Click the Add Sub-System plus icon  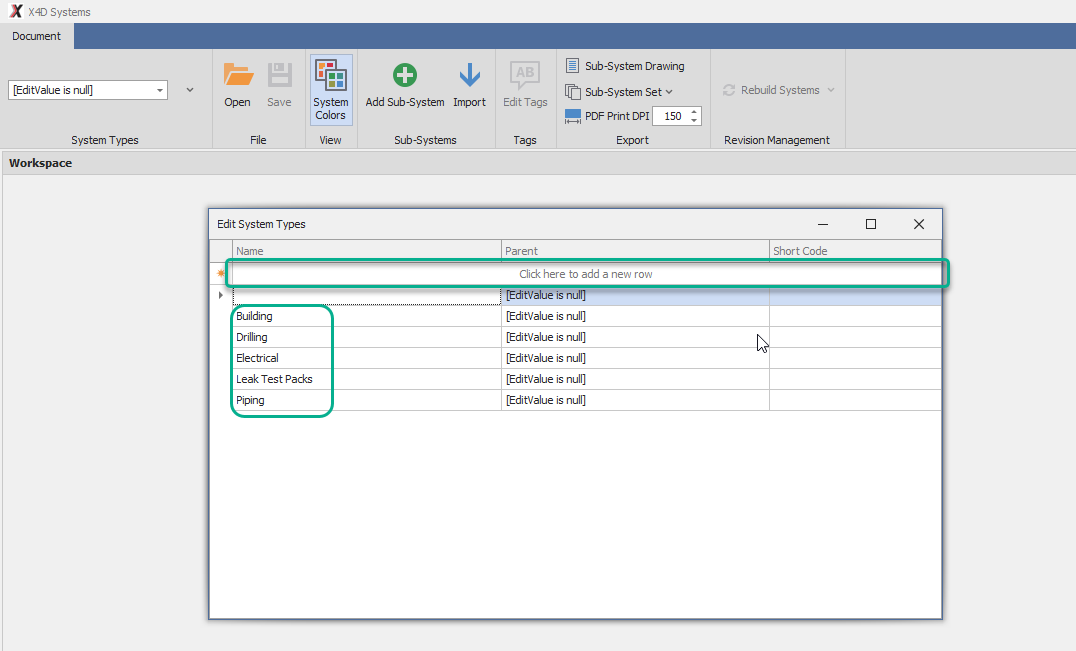coord(405,76)
